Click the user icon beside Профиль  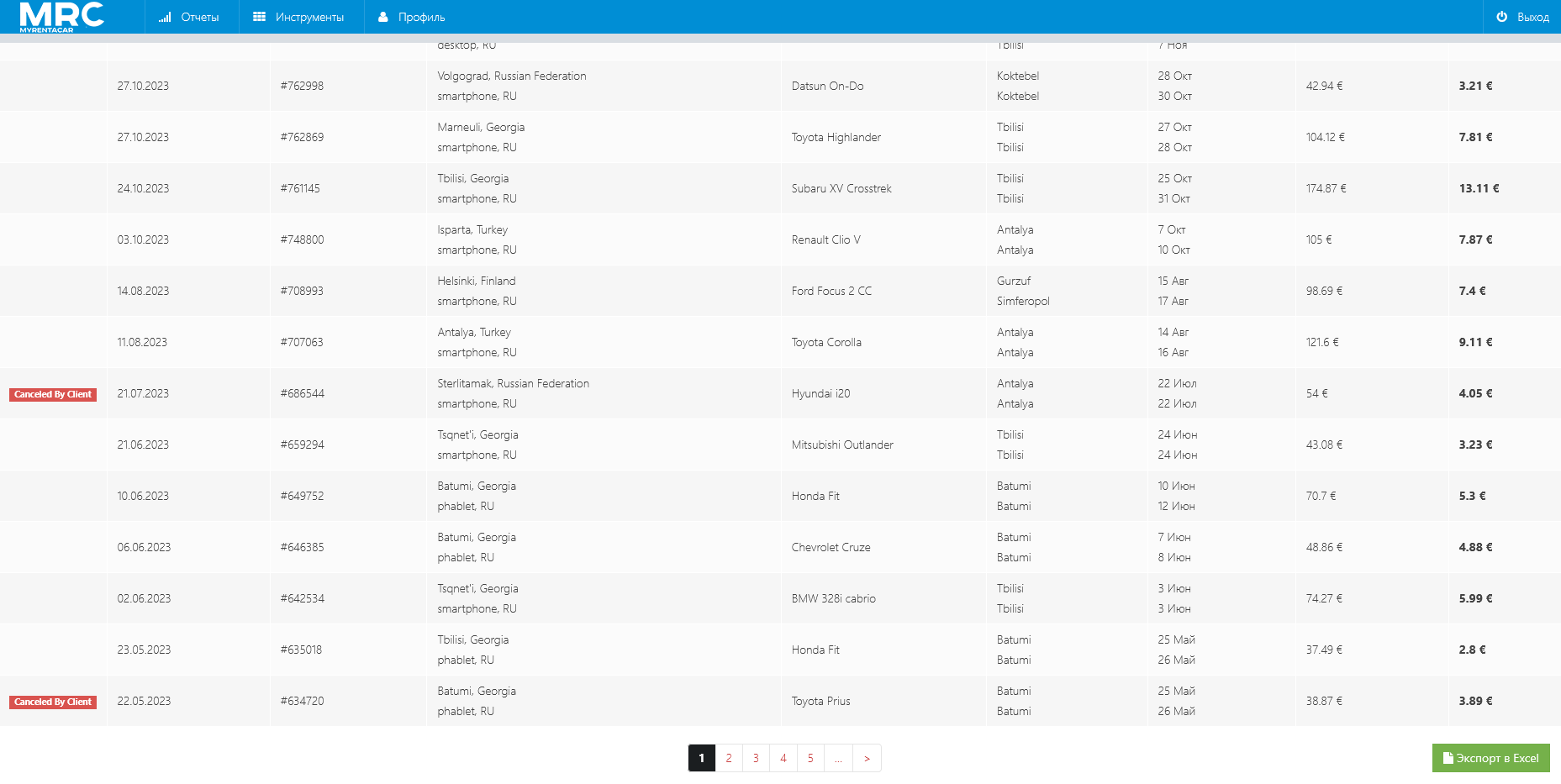(x=383, y=17)
